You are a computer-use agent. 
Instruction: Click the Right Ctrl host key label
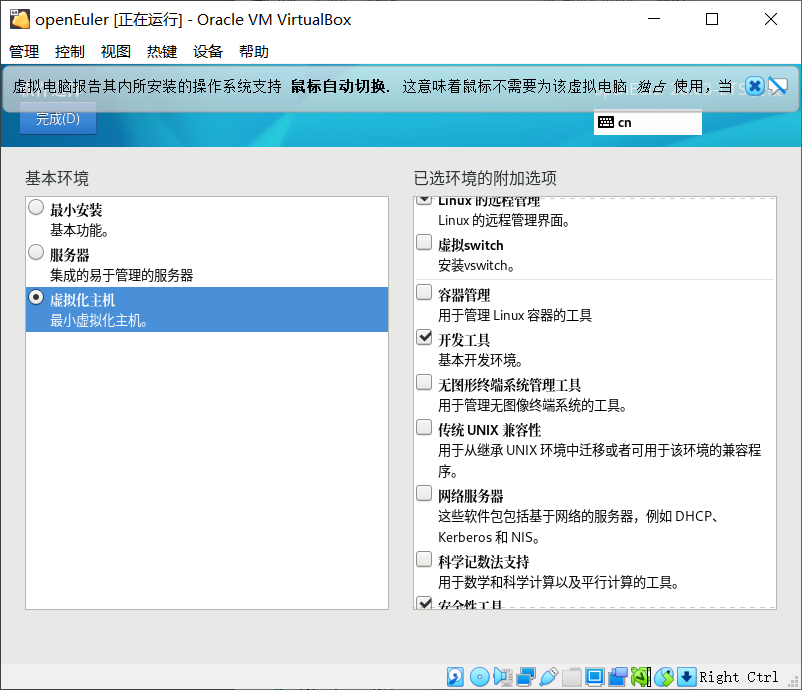[739, 677]
